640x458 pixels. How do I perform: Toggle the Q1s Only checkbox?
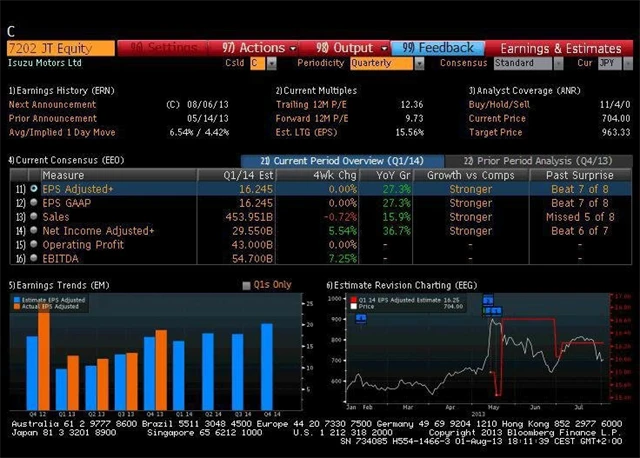(246, 285)
